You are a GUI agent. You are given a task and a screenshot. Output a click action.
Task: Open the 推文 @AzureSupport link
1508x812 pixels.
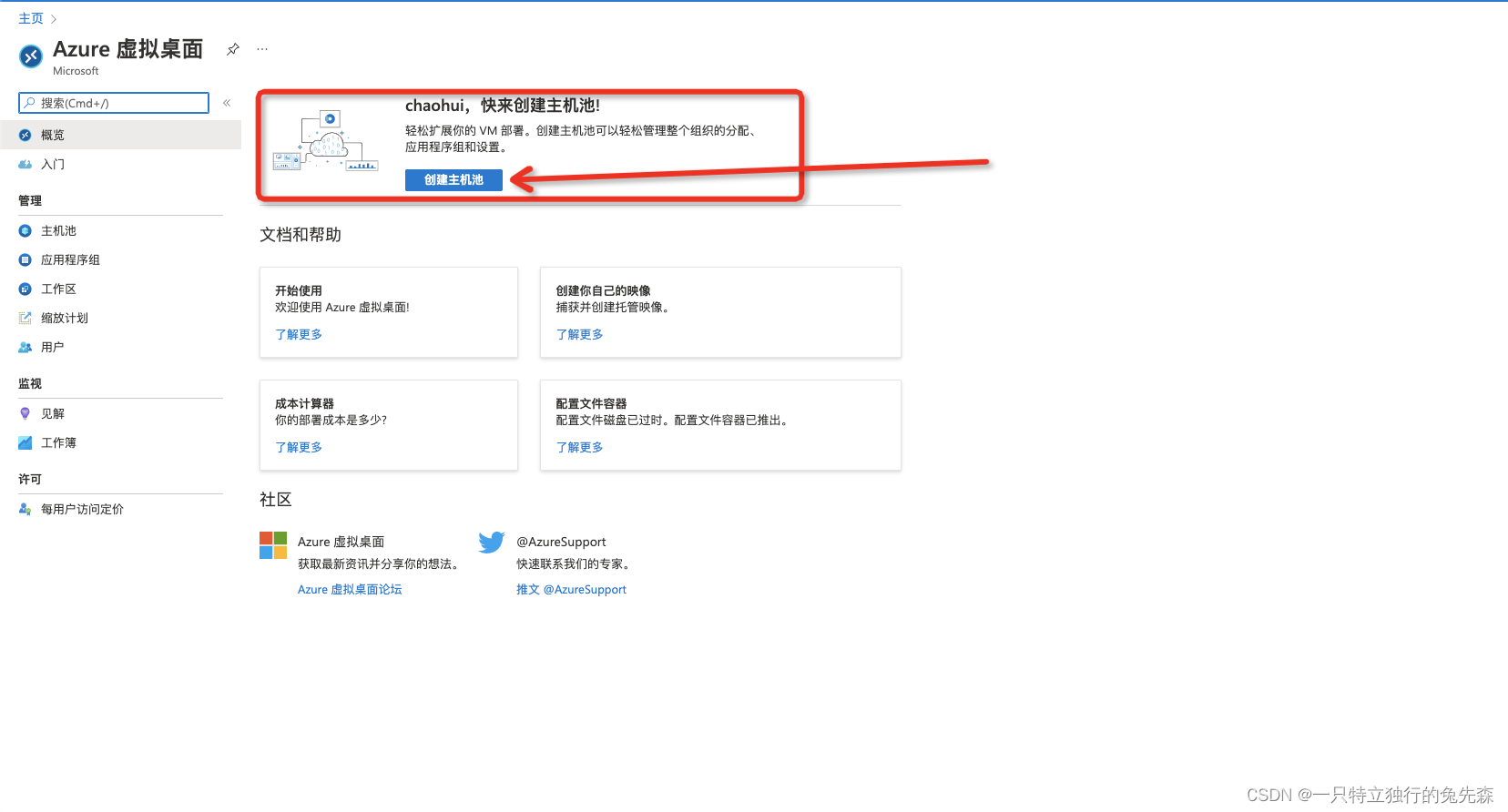571,589
